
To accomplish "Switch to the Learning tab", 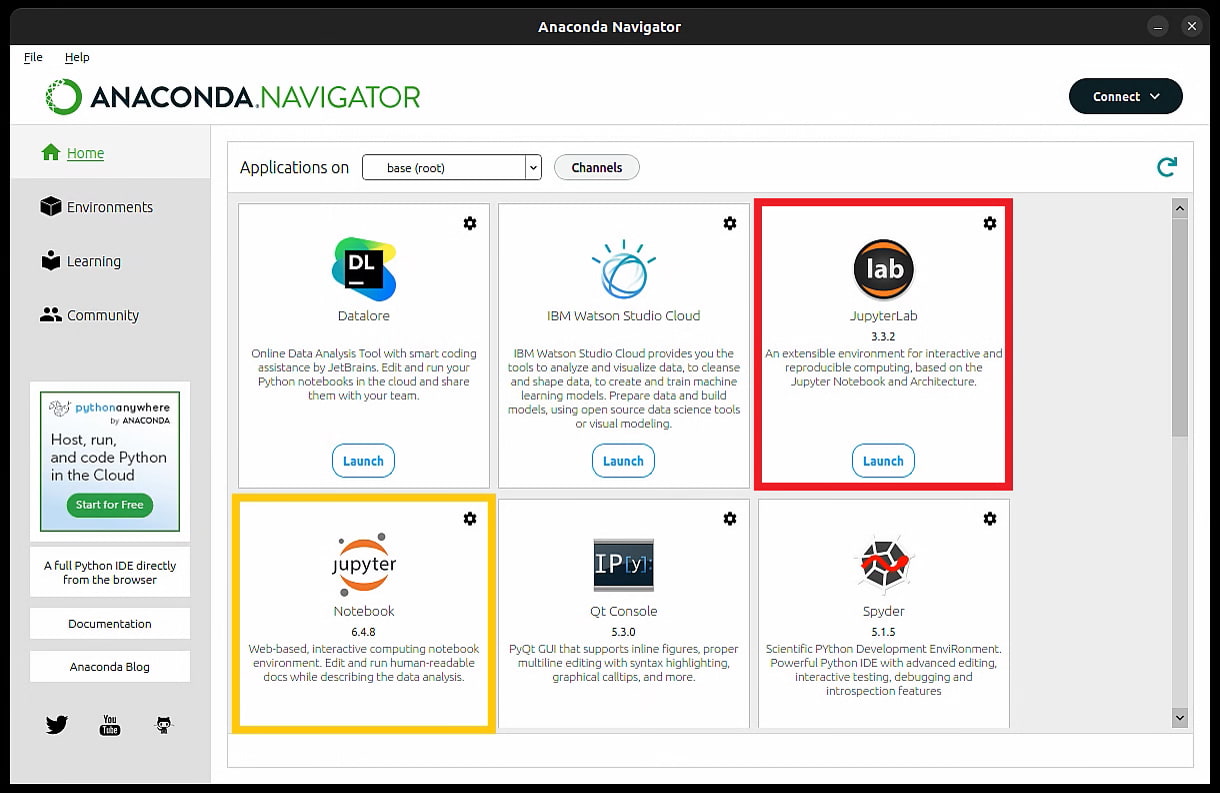I will click(110, 261).
